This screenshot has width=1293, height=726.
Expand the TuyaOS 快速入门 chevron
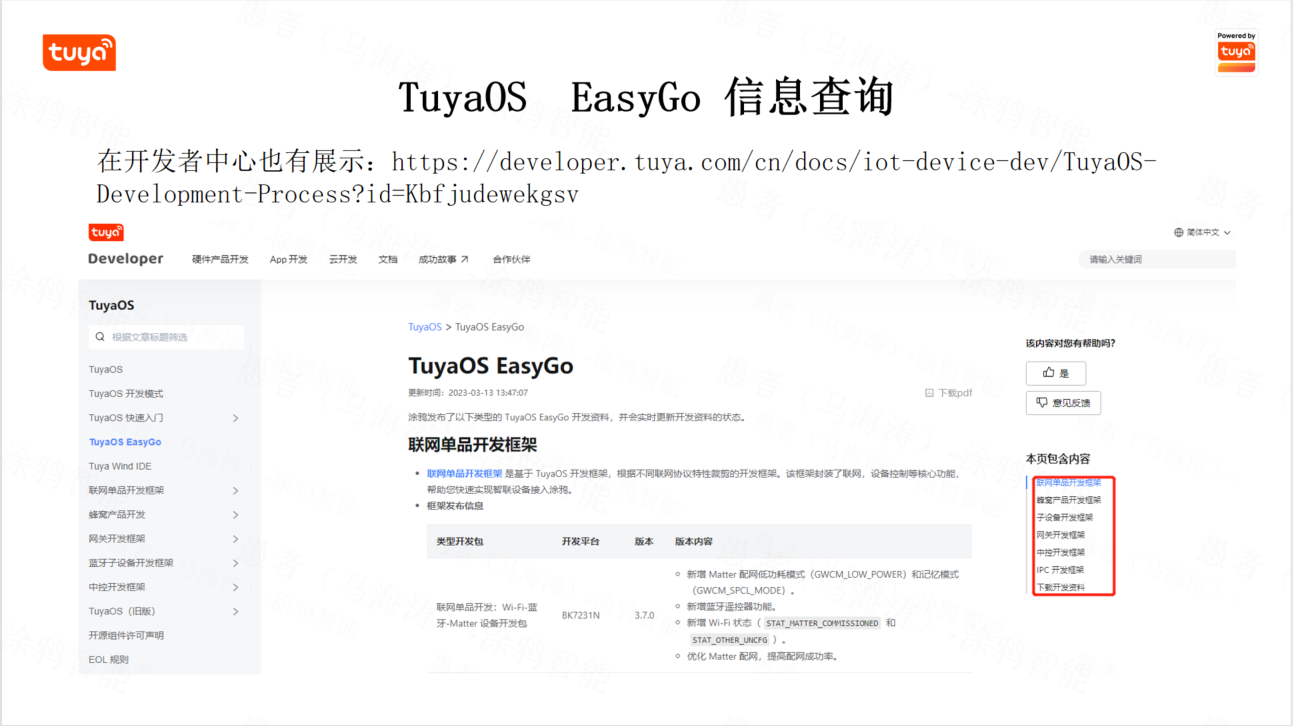236,418
